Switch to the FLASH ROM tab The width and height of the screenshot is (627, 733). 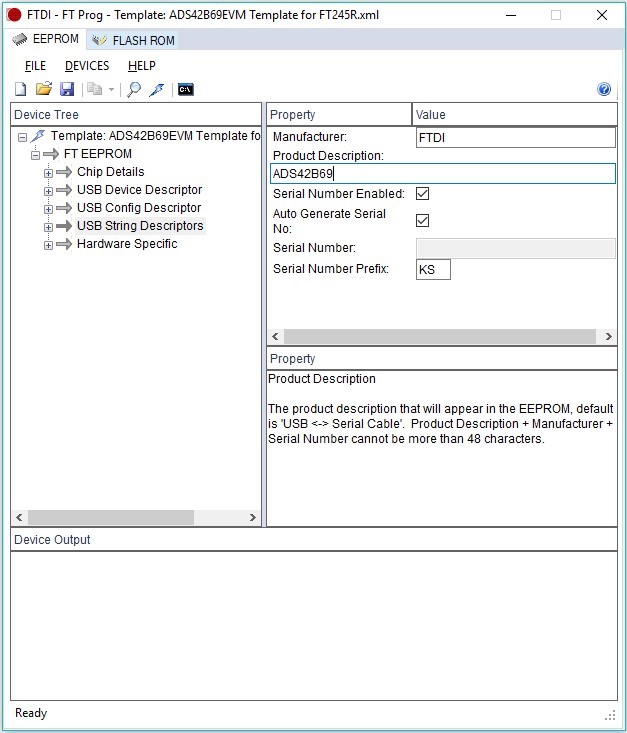click(133, 41)
